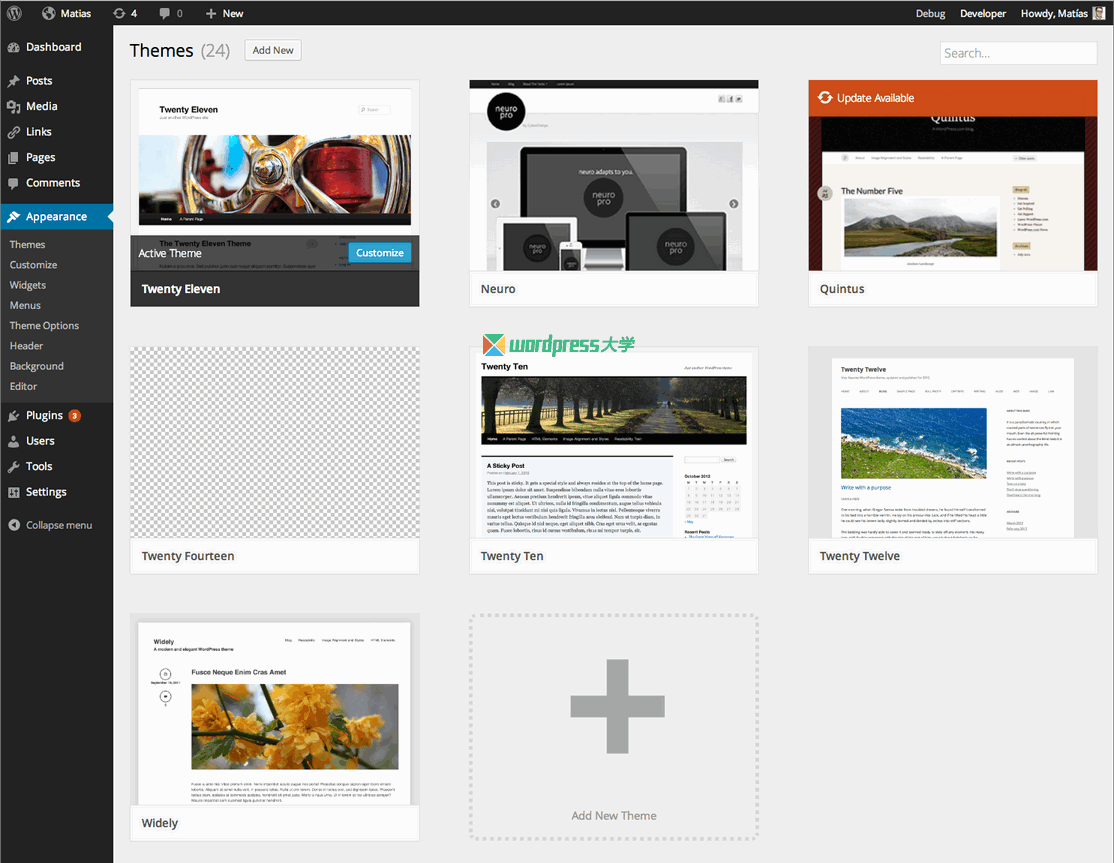
Task: Select the Themes submenu item
Action: pos(28,244)
